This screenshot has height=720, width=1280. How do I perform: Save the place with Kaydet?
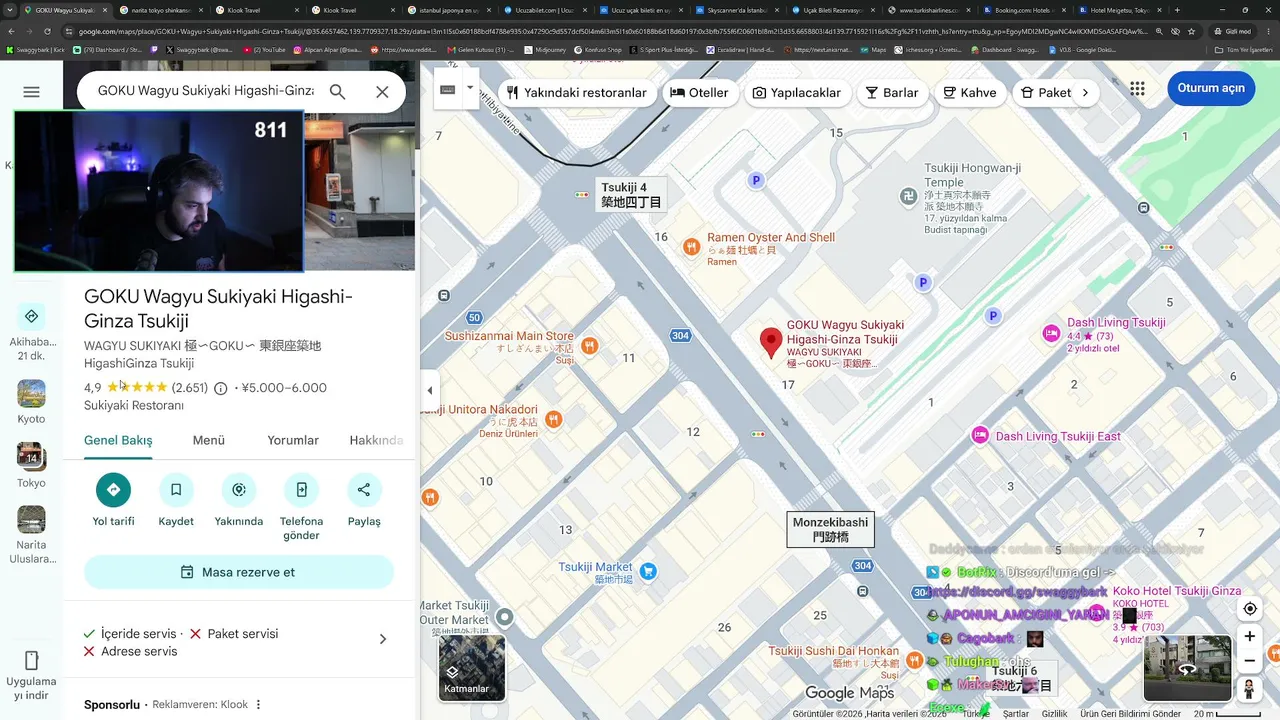click(x=176, y=490)
